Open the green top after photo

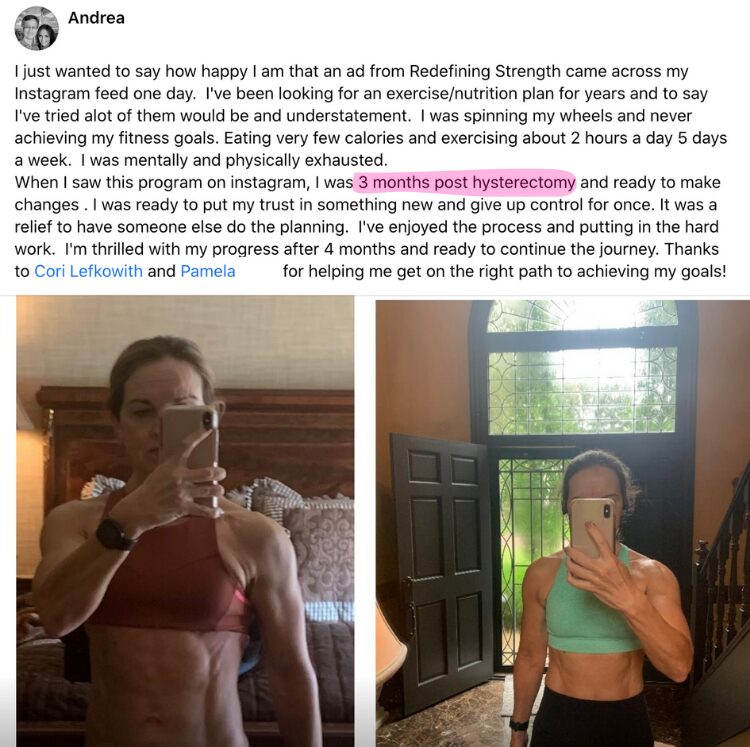(x=562, y=523)
